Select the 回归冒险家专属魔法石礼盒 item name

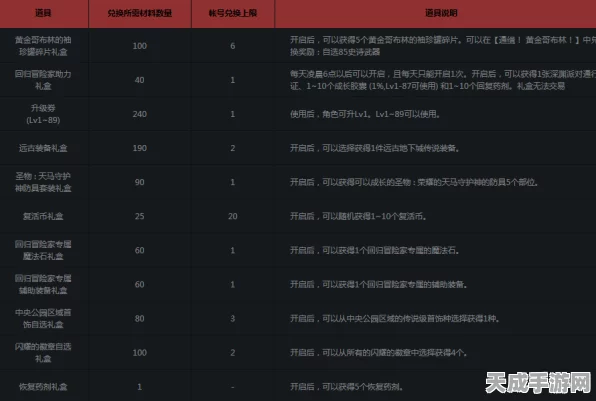coord(43,250)
